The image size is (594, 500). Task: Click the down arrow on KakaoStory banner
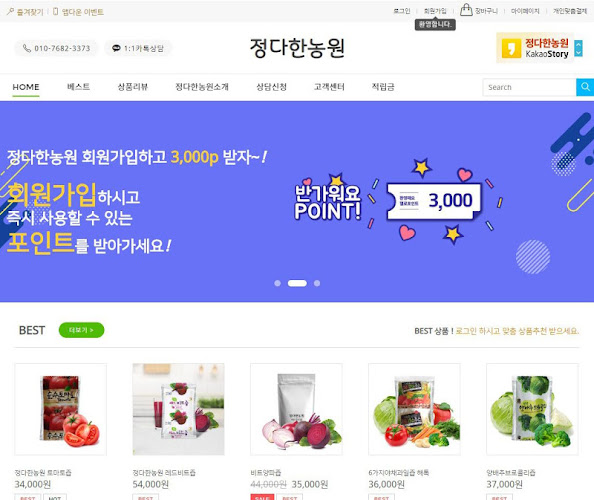point(578,53)
